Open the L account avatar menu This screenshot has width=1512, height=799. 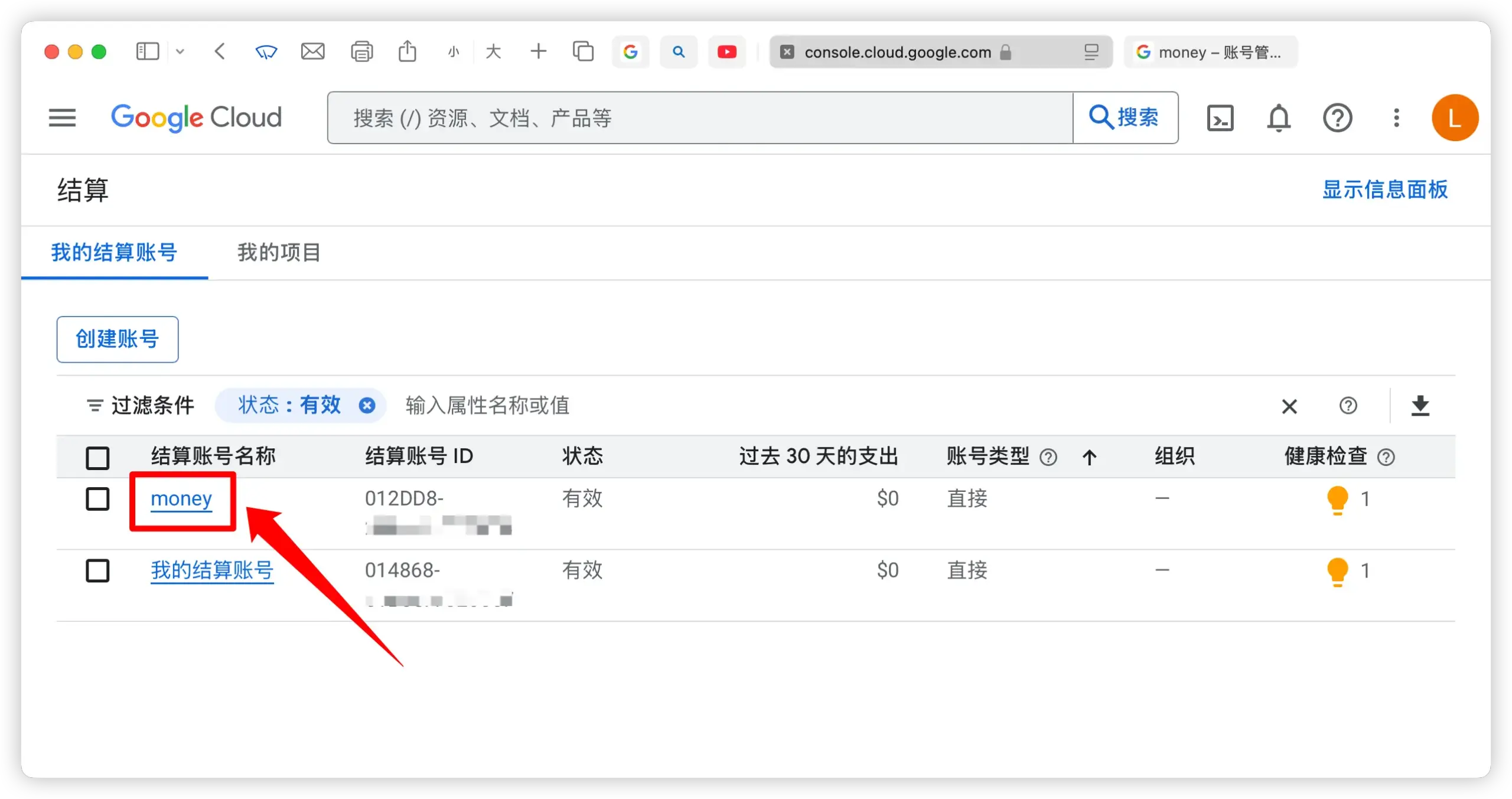(1454, 118)
